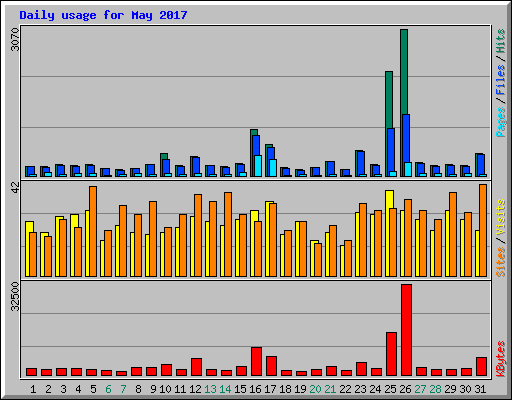Click the 3070 axis value
Image resolution: width=512 pixels, height=400 pixels.
pyautogui.click(x=15, y=40)
